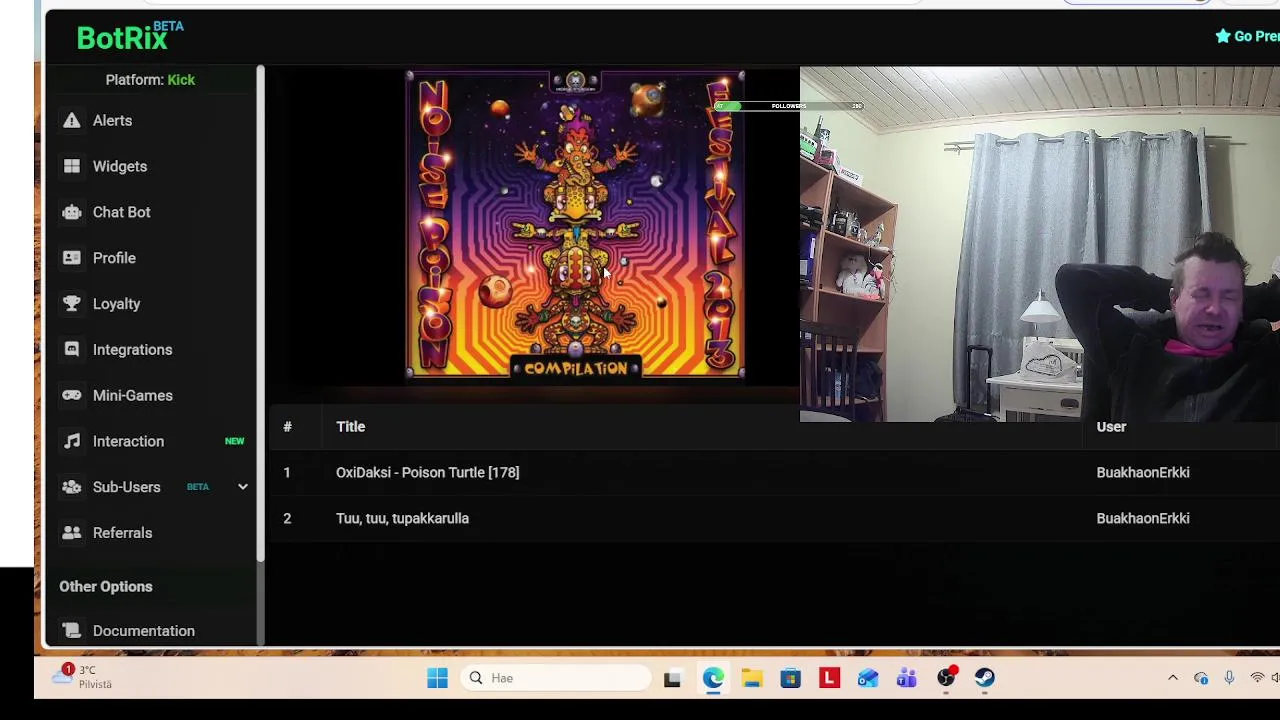Open the Windows Start menu
The image size is (1280, 720).
click(437, 678)
